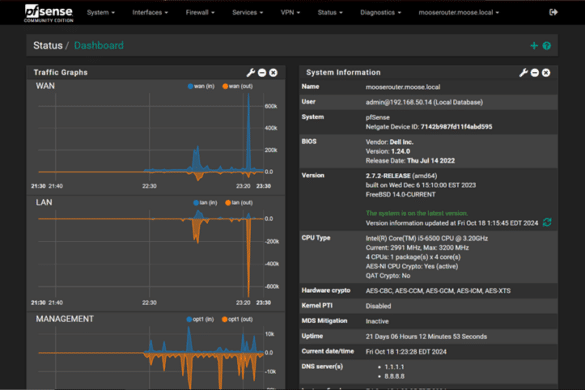Click DNS server entry 1.1.1.1
Image resolution: width=585 pixels, height=390 pixels.
(394, 367)
